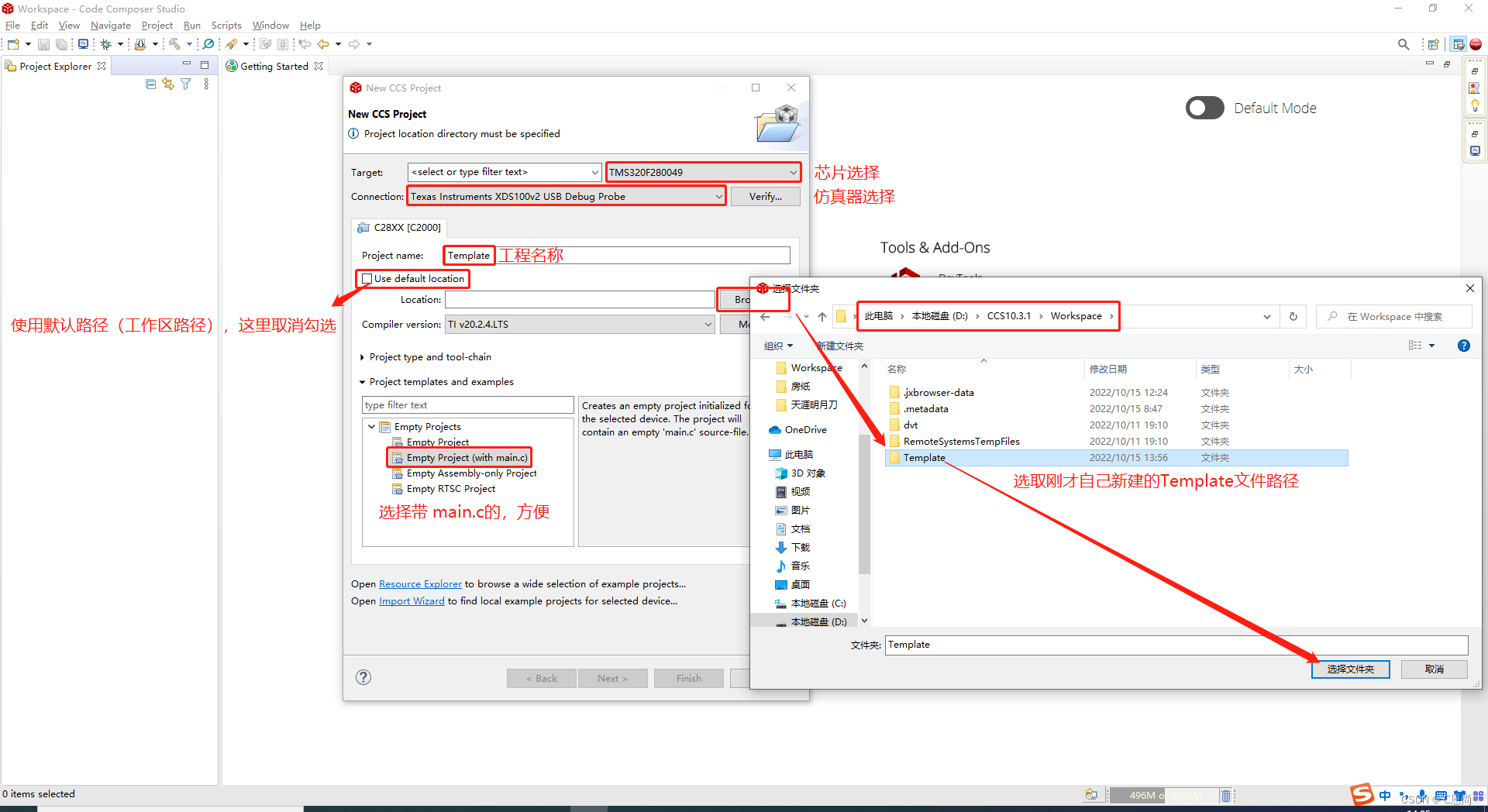Toggle the Default Mode switch

point(1204,108)
